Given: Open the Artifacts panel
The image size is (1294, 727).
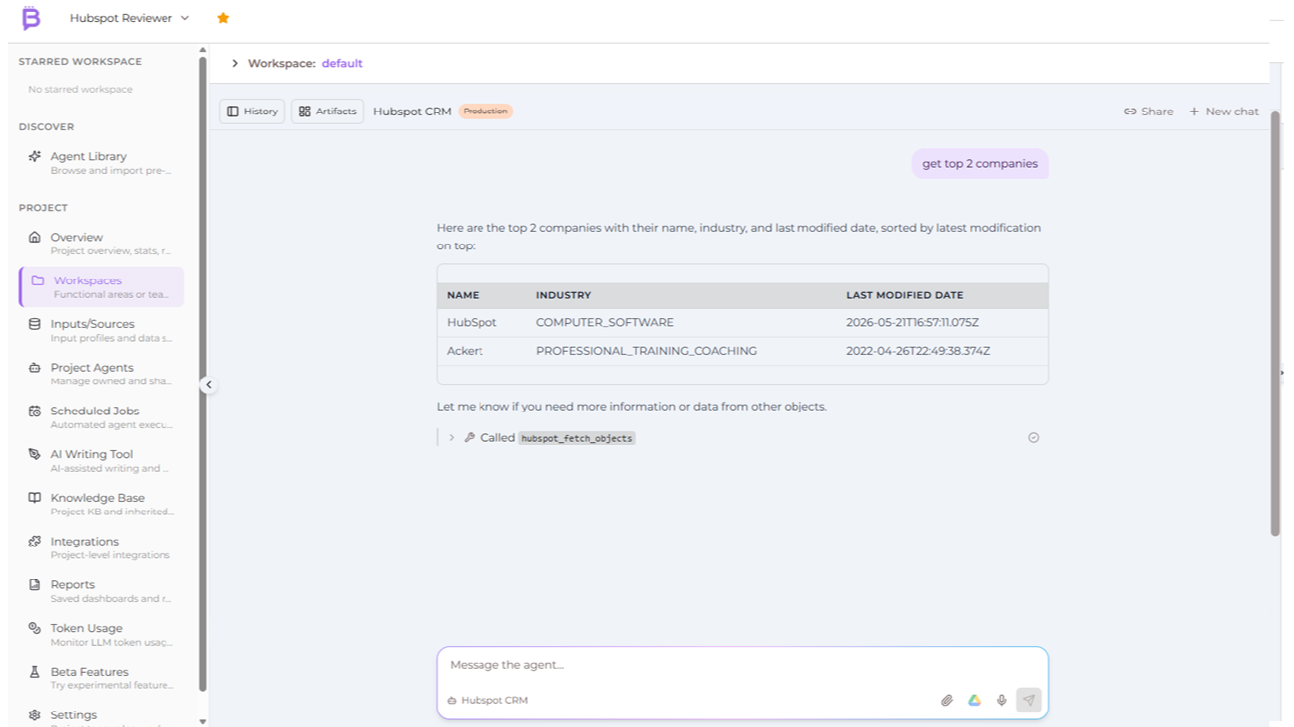Looking at the screenshot, I should [327, 111].
